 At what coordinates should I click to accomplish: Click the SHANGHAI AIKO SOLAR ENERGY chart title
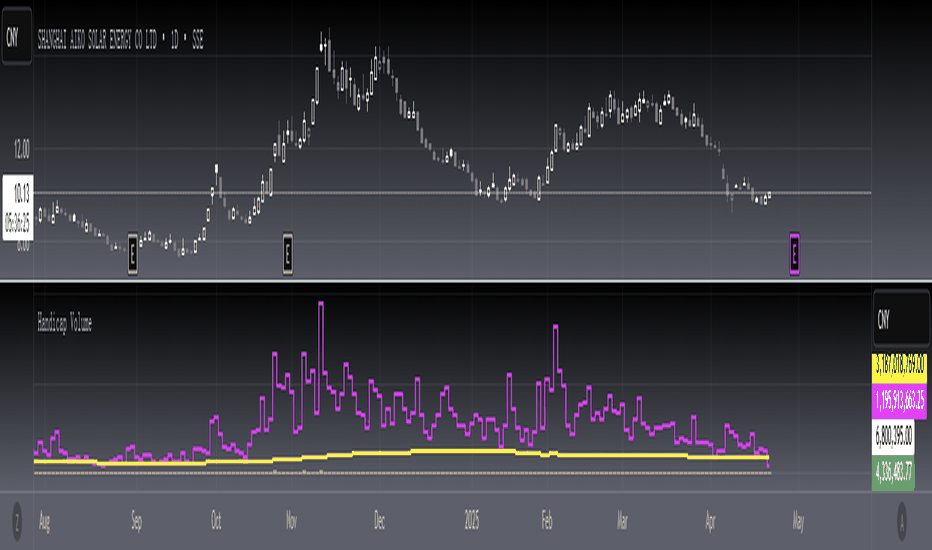pos(121,40)
